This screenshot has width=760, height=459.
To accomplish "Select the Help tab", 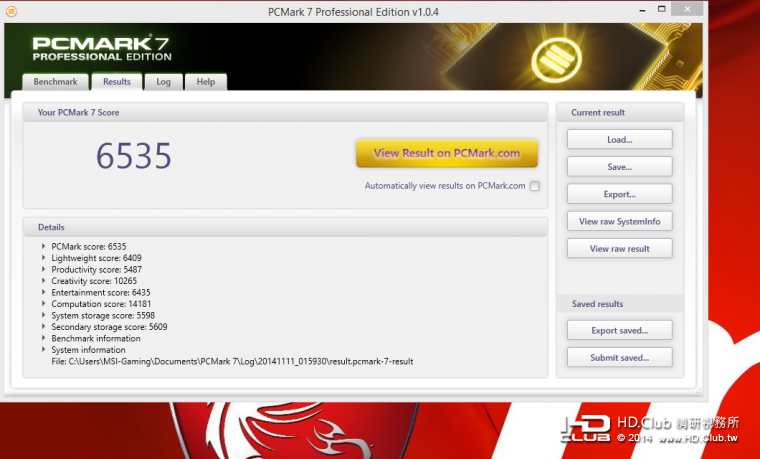I will 206,82.
